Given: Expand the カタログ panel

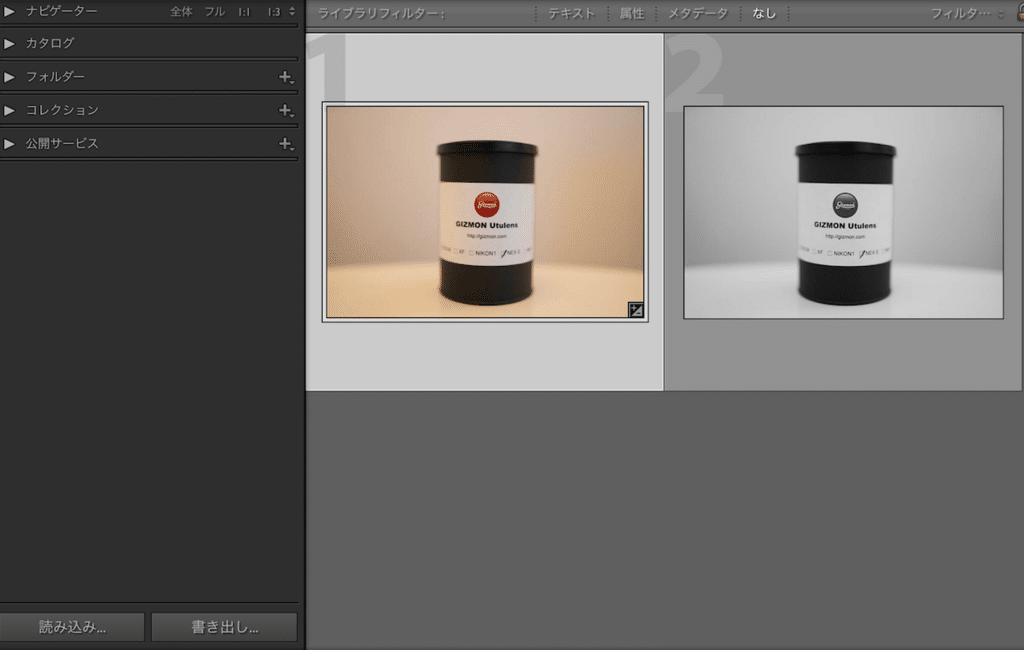Looking at the screenshot, I should [x=10, y=44].
